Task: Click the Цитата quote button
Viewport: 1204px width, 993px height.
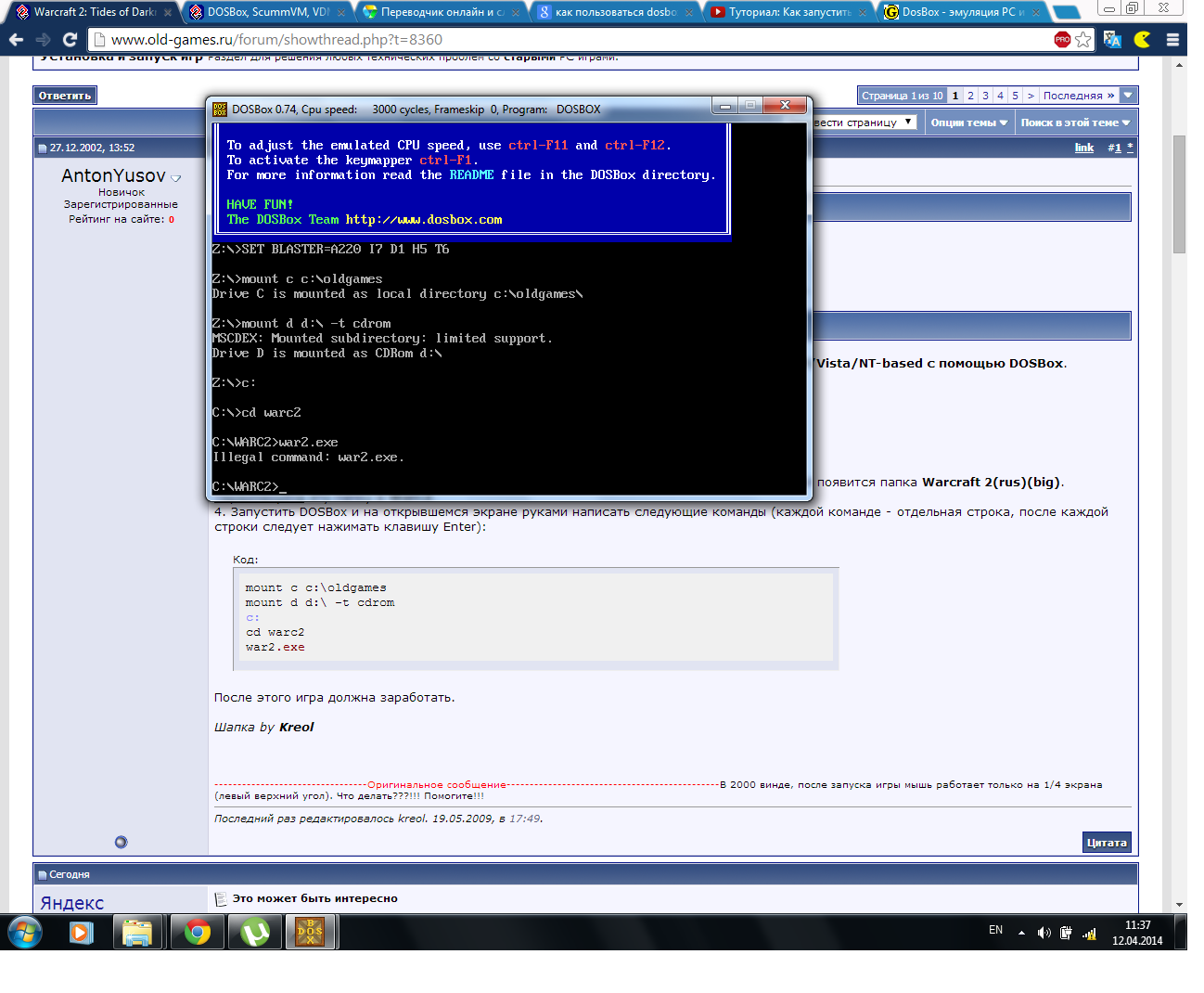Action: click(x=1107, y=843)
